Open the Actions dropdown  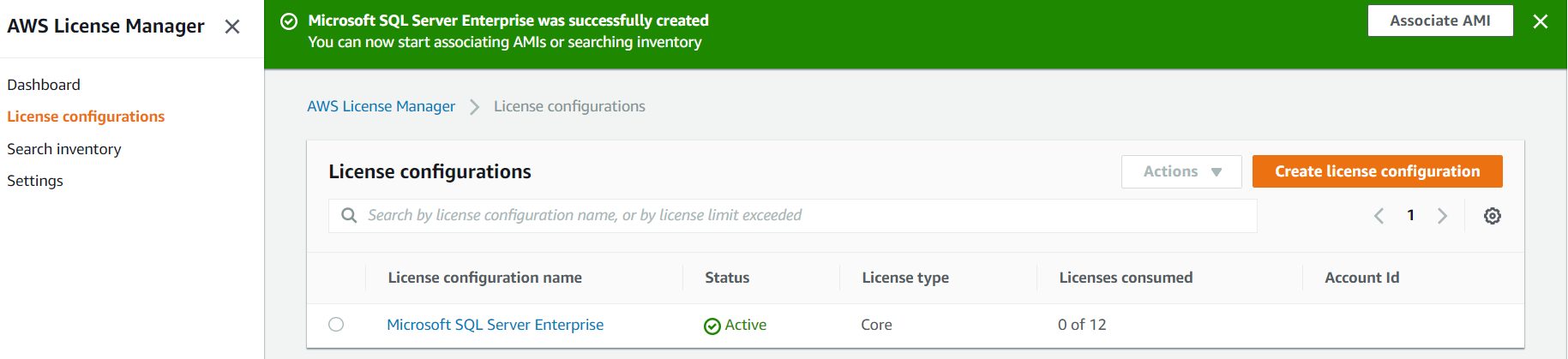click(x=1181, y=171)
